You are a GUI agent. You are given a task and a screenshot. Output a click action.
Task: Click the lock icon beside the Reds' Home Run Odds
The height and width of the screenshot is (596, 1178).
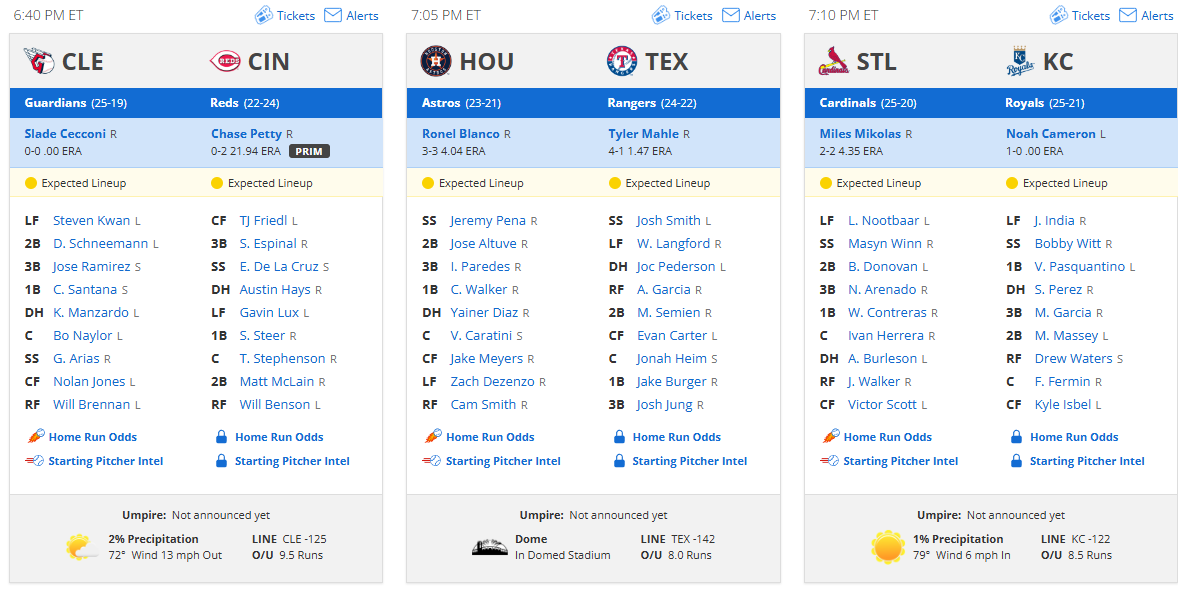pyautogui.click(x=222, y=437)
